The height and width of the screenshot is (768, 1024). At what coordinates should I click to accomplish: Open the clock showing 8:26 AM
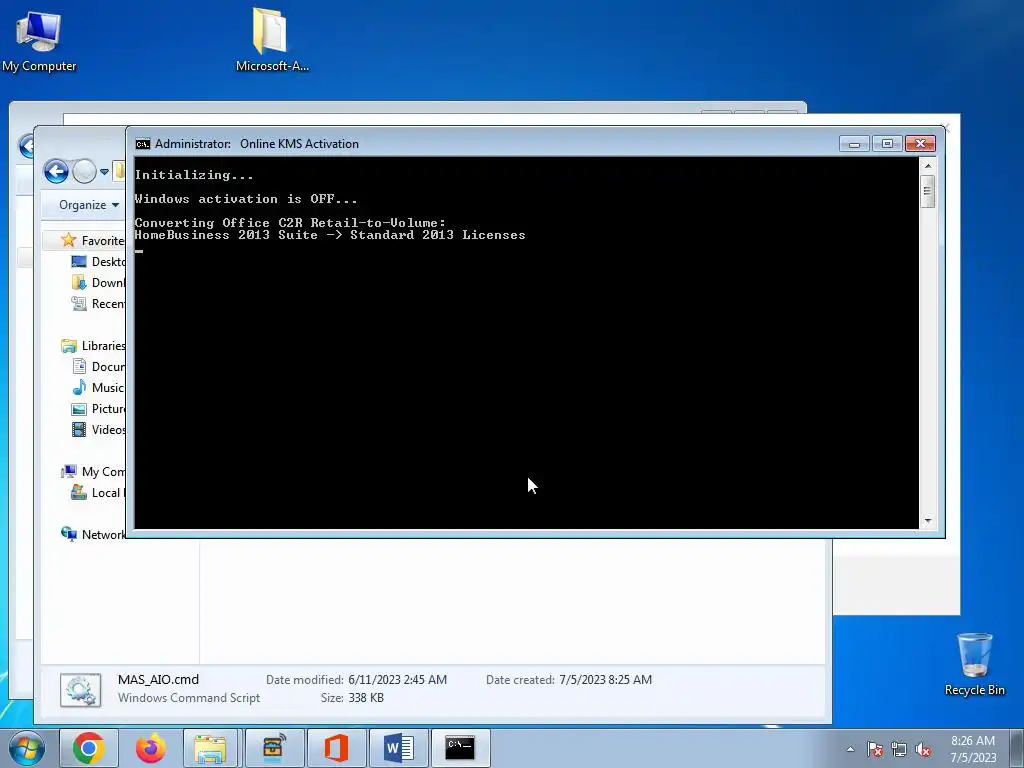pos(973,749)
